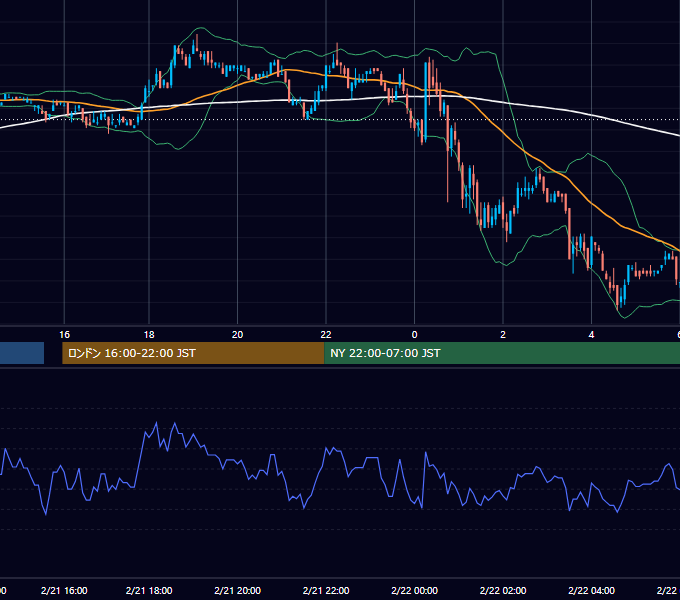Click the 2/22 04:00 time label
This screenshot has width=680, height=600.
[591, 590]
